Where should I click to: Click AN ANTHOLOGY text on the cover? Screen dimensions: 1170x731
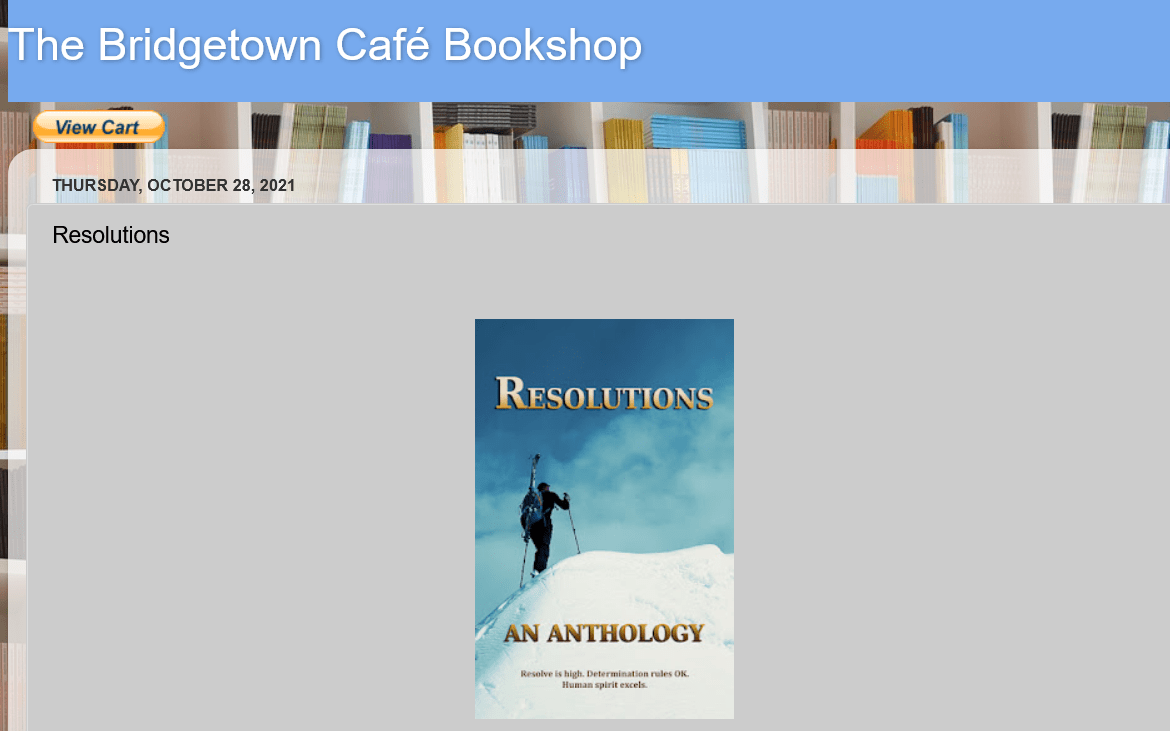coord(604,633)
